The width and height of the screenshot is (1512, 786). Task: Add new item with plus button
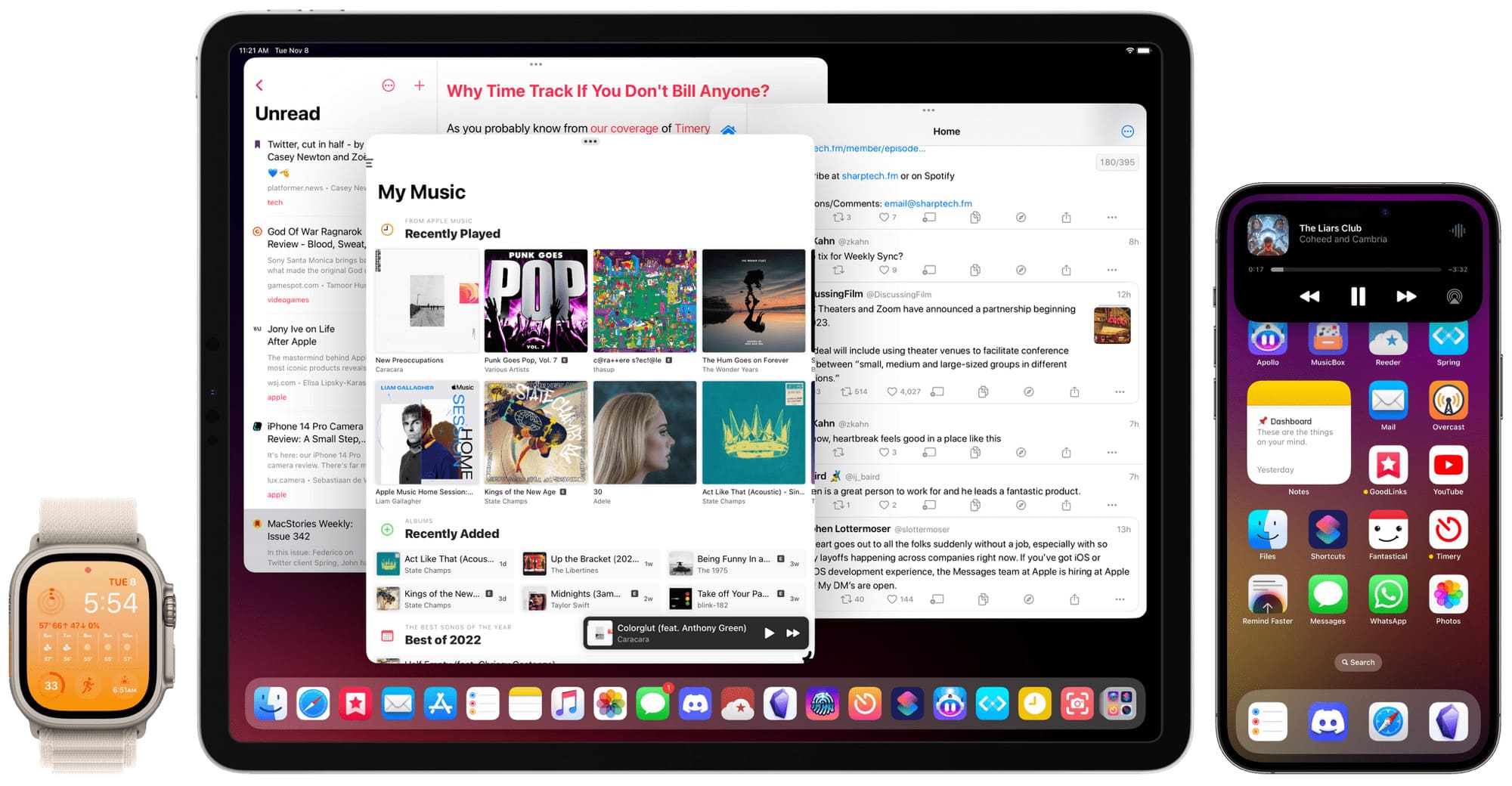coord(420,85)
